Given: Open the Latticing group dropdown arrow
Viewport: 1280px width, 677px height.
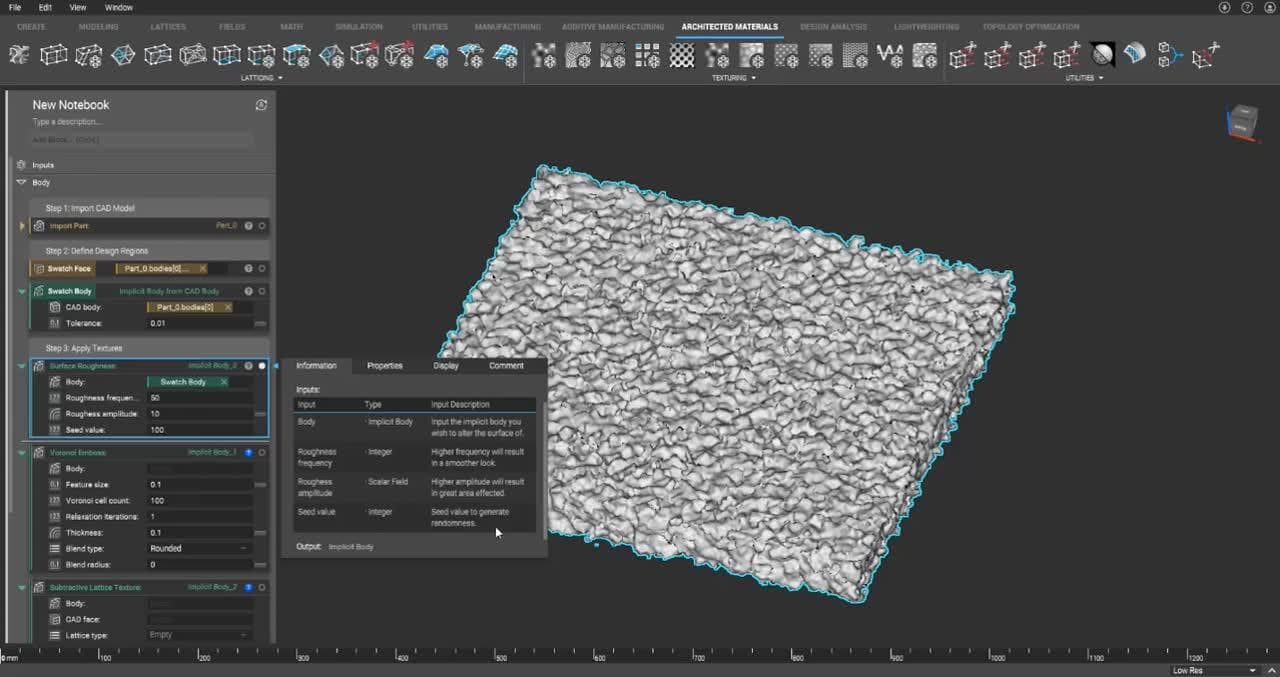Looking at the screenshot, I should (280, 77).
